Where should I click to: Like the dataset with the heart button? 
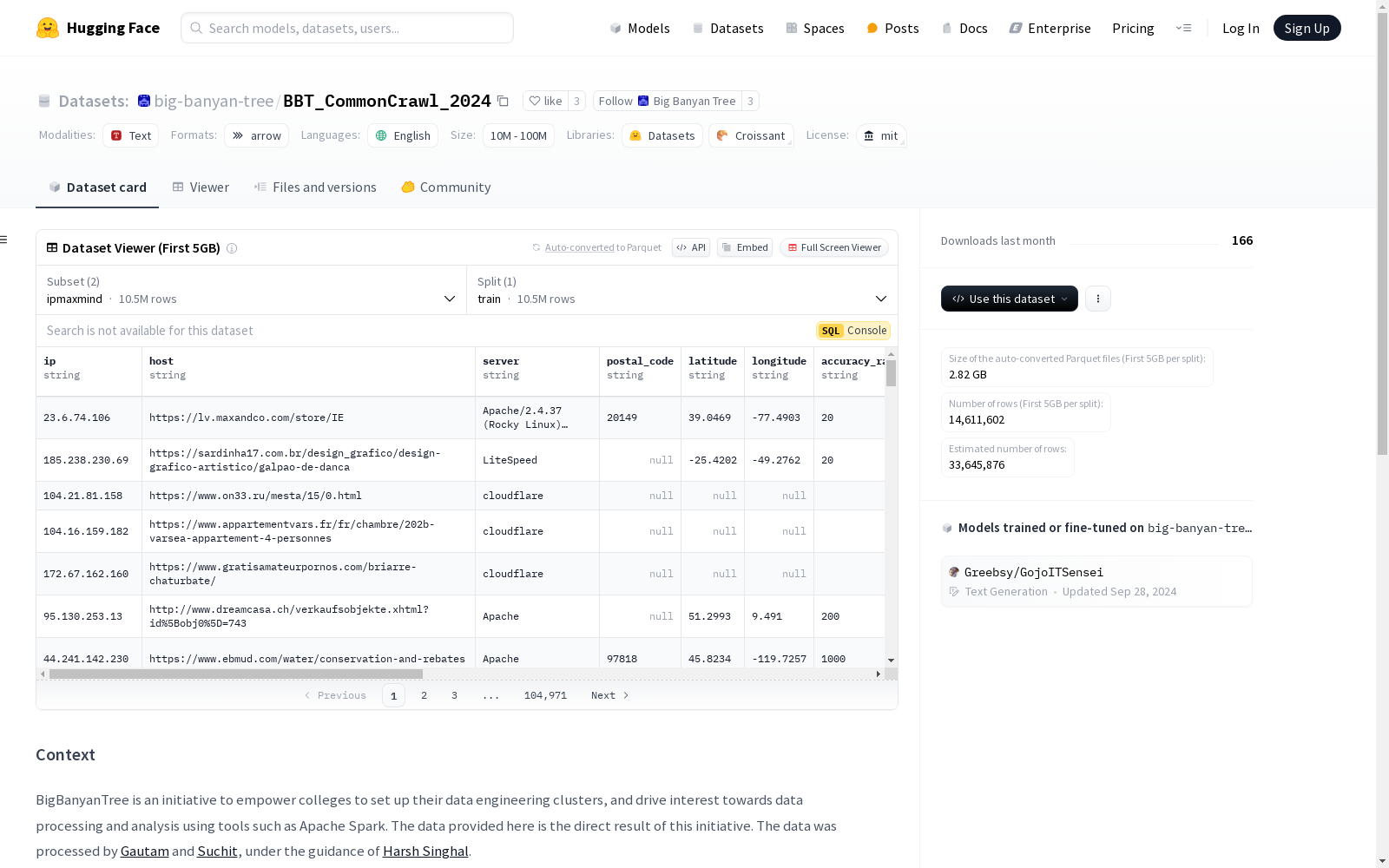click(545, 101)
